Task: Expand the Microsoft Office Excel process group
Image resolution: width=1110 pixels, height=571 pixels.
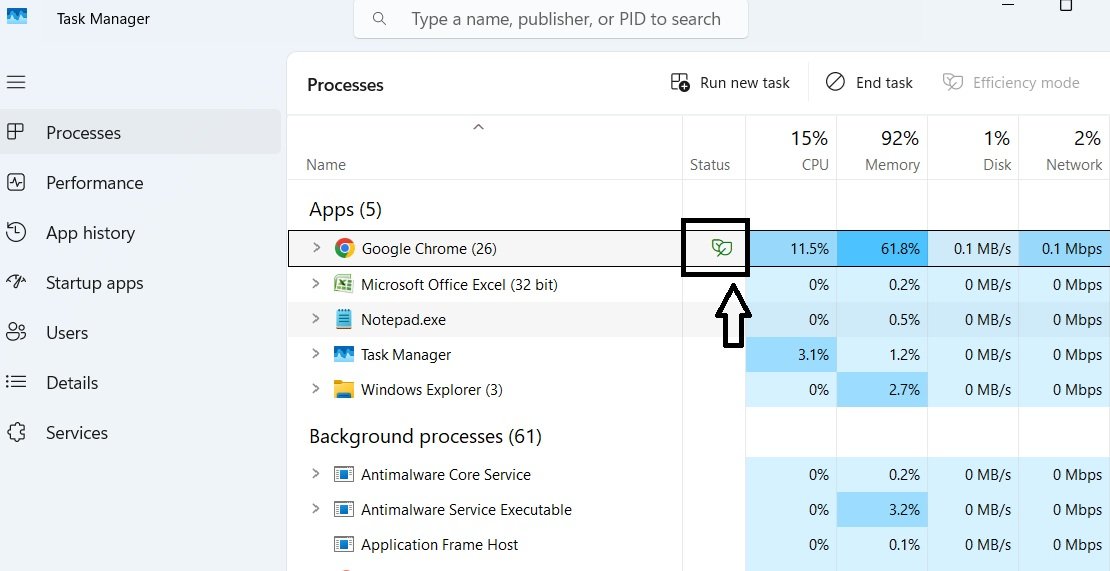Action: pos(316,284)
